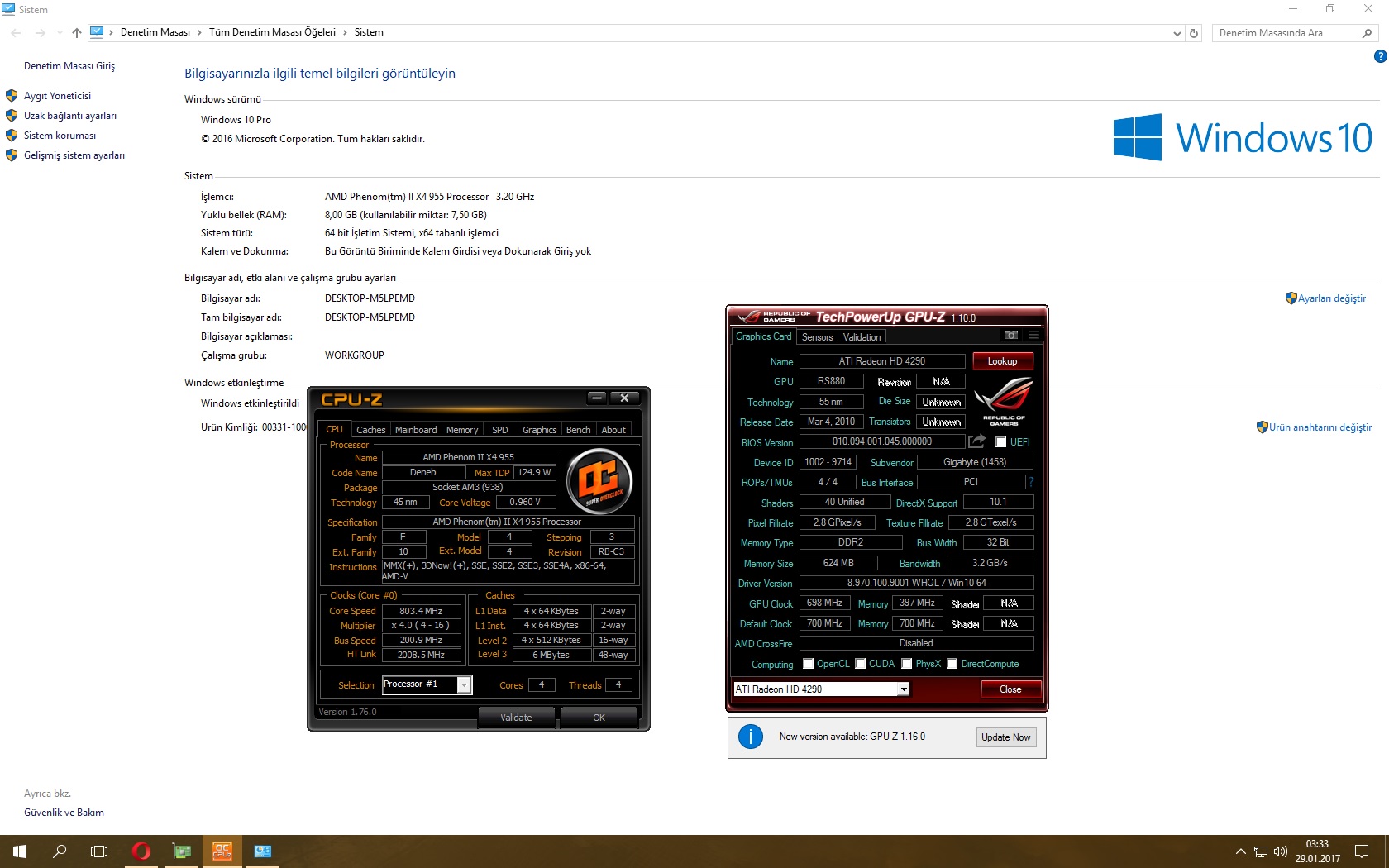Open Opera browser from the taskbar
Viewport: 1389px width, 868px height.
[141, 851]
